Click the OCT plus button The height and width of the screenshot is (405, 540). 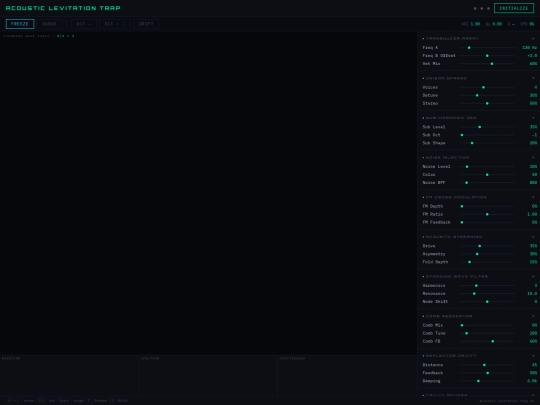(112, 24)
